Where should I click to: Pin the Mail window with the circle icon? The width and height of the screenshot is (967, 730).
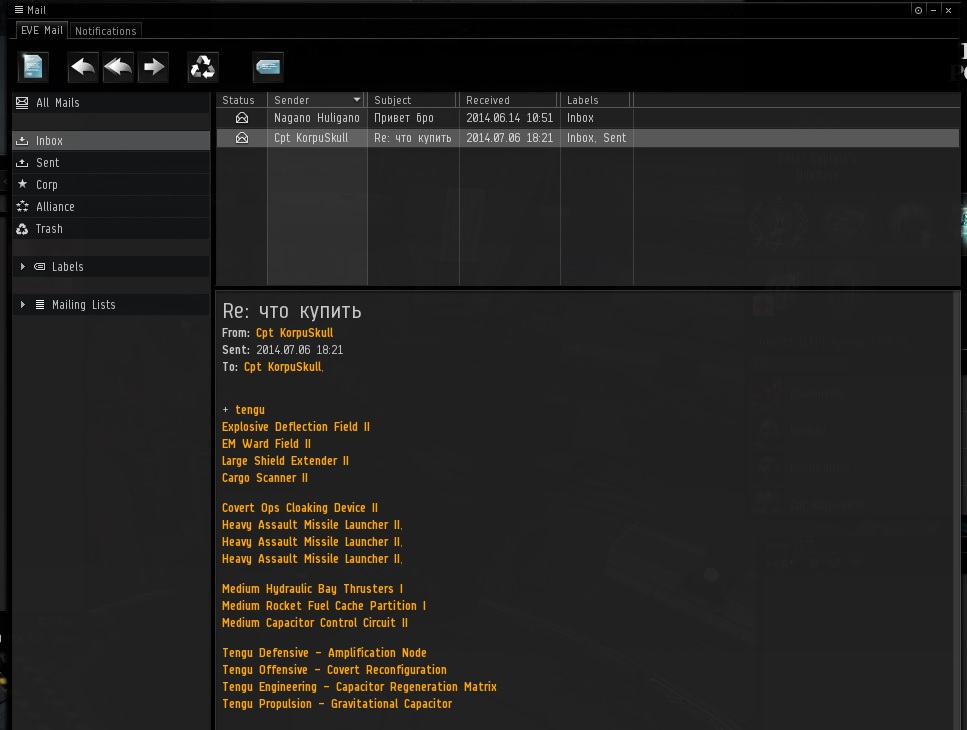(x=918, y=10)
